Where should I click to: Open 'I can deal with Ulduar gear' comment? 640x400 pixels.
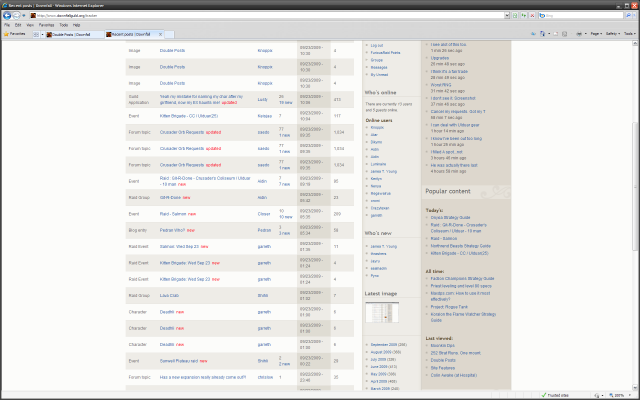[455, 125]
